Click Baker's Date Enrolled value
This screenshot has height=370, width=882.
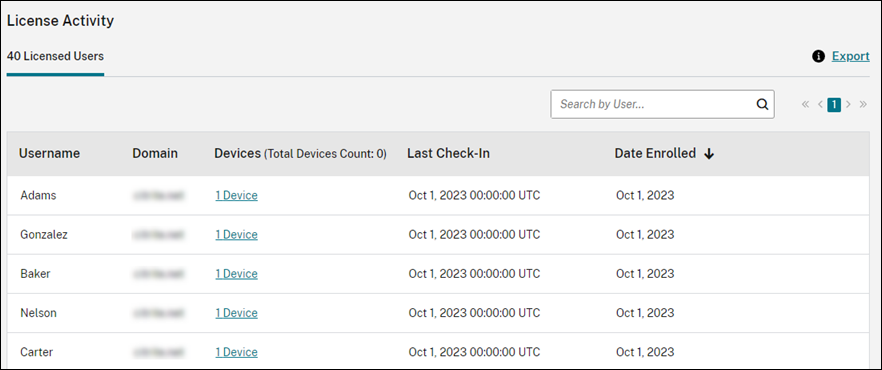(x=645, y=274)
